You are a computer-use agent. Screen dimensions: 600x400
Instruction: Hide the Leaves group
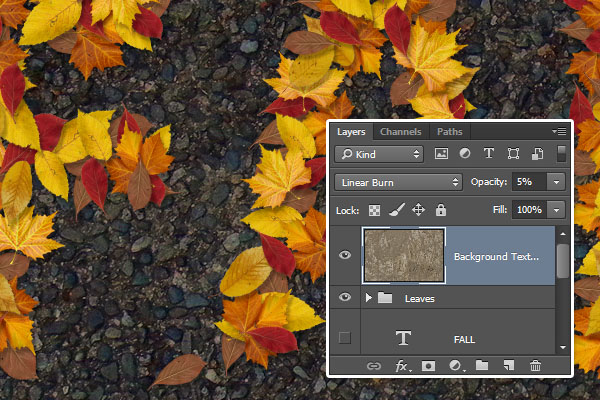tap(345, 298)
